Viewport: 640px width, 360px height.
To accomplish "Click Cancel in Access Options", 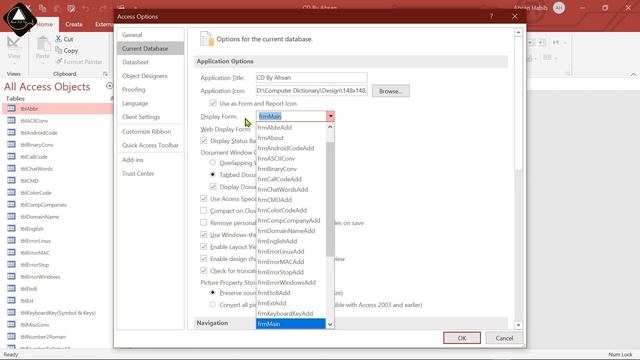I will (x=504, y=338).
